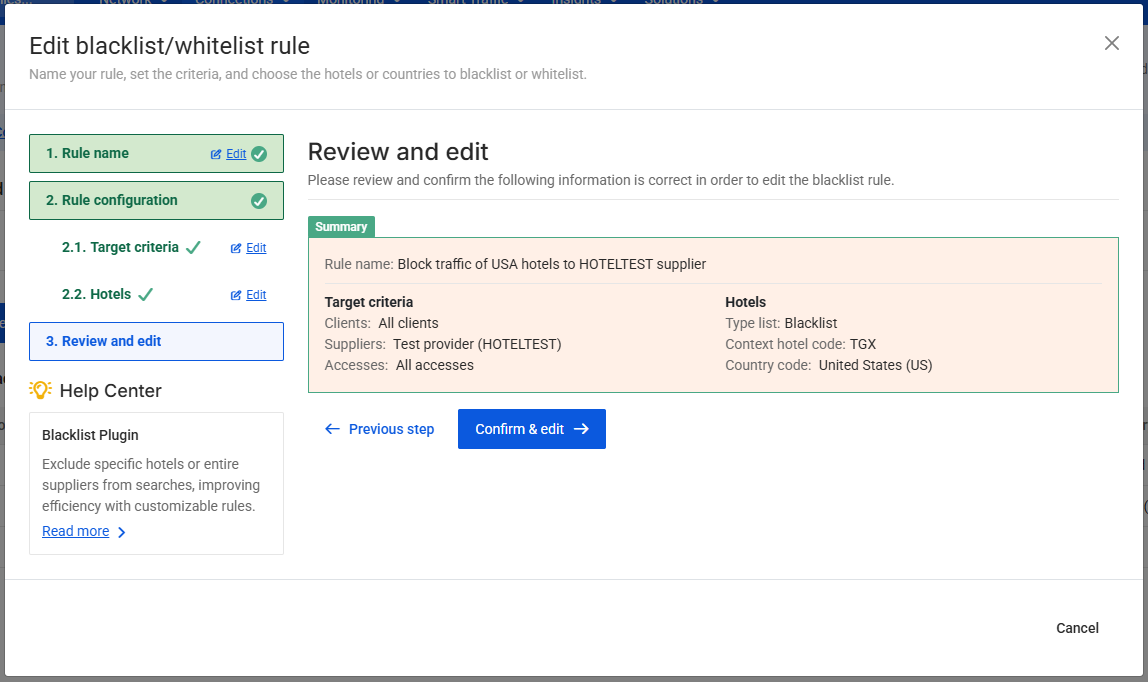Open the Read more link in Help Center

[75, 531]
